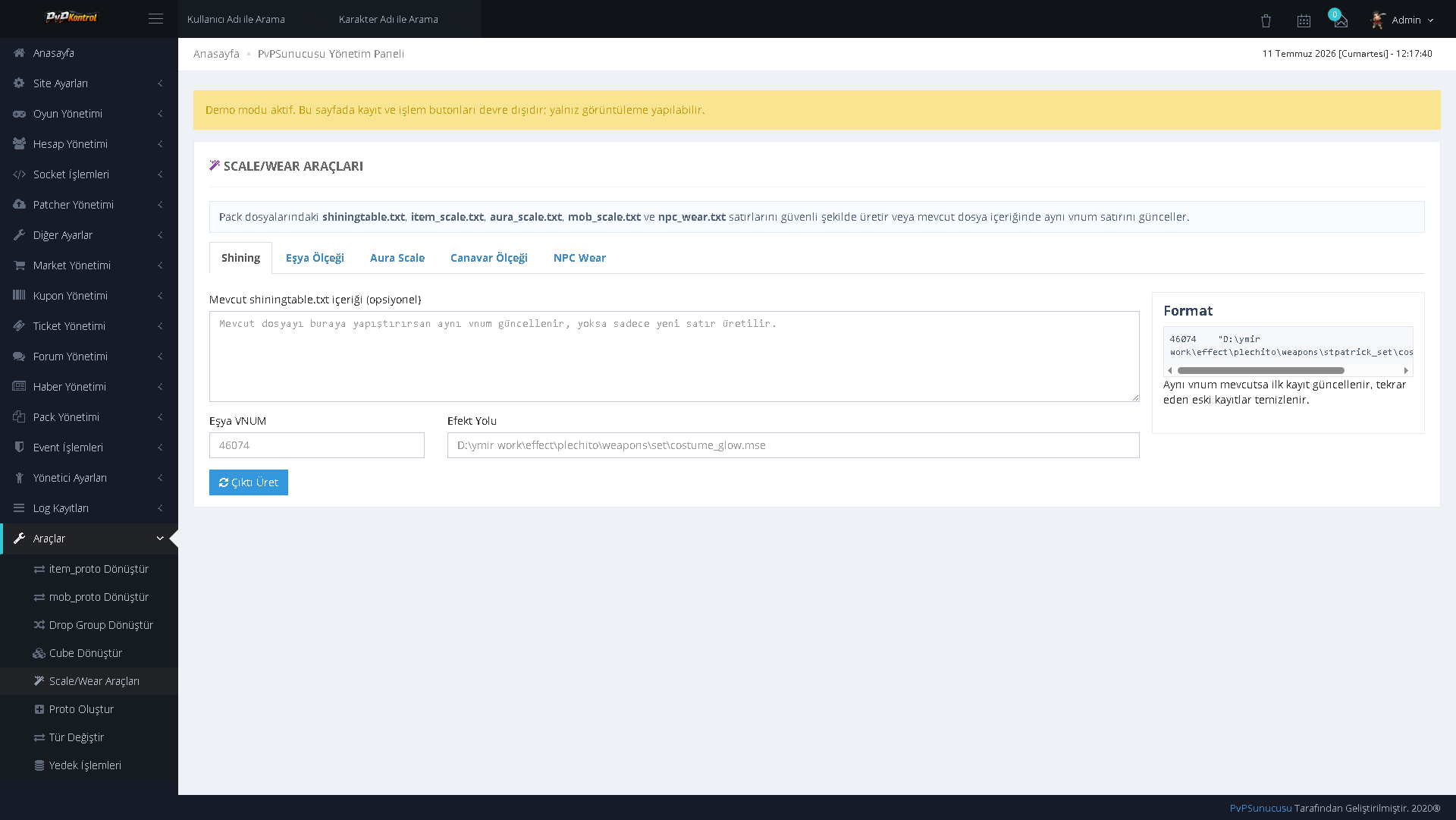
Task: Click the Yönetici Ayarları person icon
Action: coord(19,478)
